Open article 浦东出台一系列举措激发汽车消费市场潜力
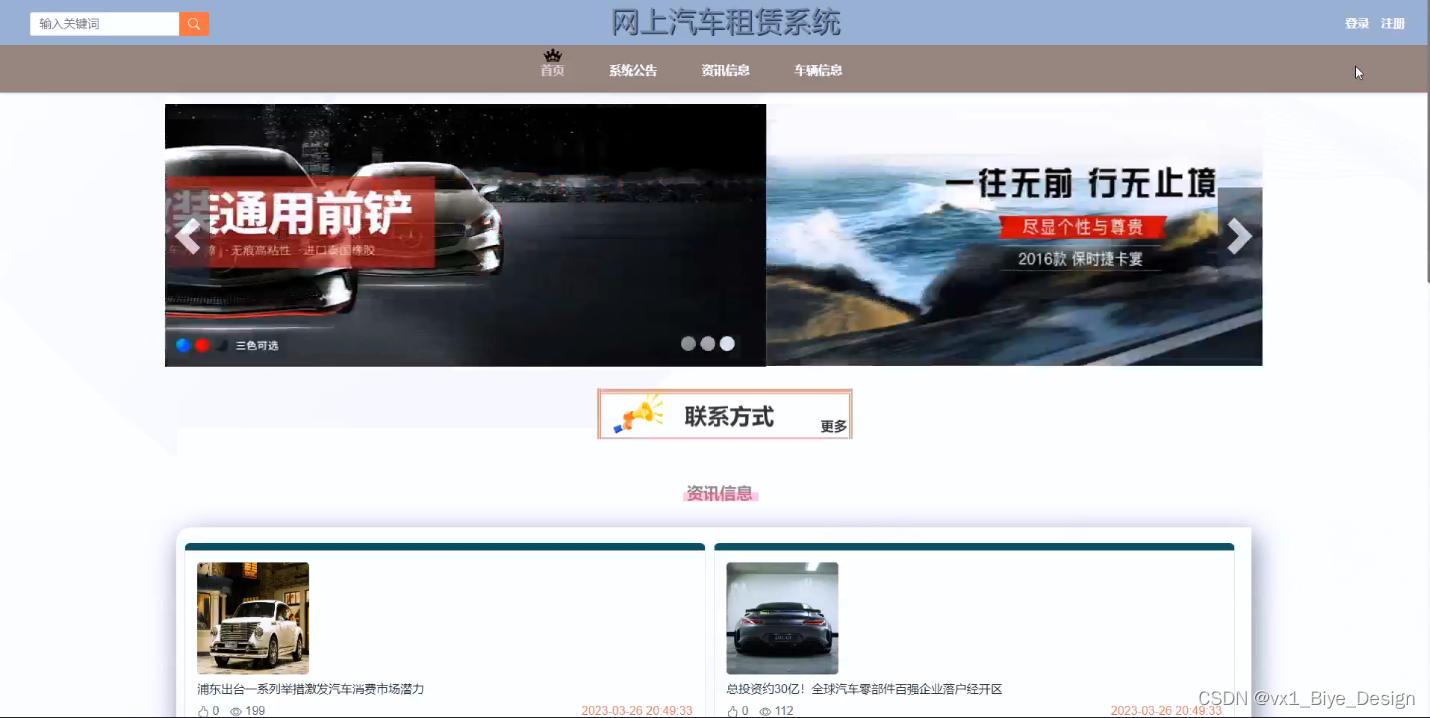The height and width of the screenshot is (718, 1430). pos(311,689)
